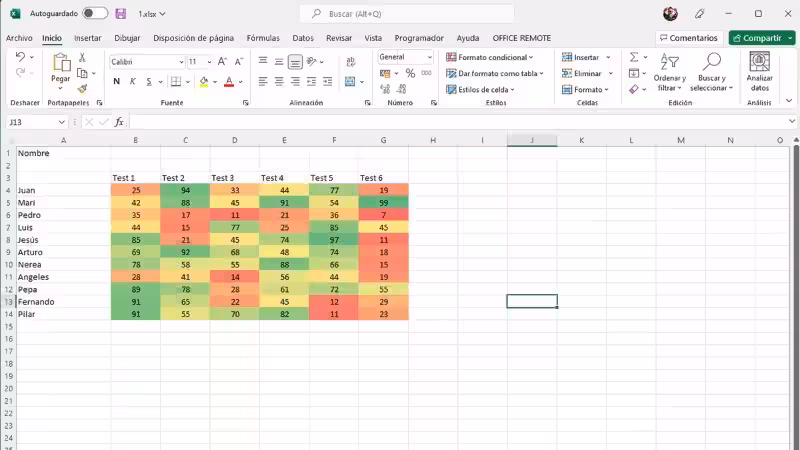The width and height of the screenshot is (800, 450).
Task: Switch to the Insertar tab
Action: click(x=88, y=38)
